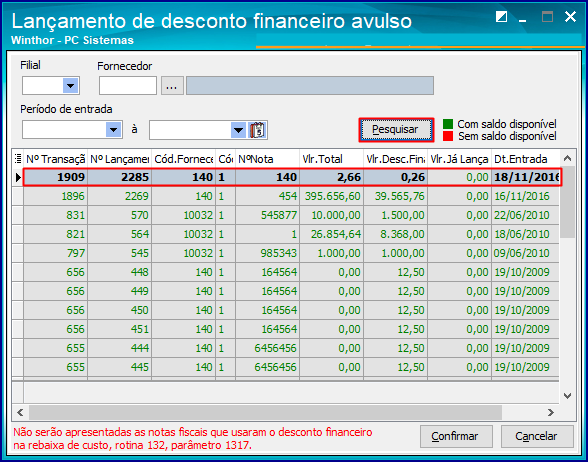Click the vertical scrollbar thumb

click(568, 202)
